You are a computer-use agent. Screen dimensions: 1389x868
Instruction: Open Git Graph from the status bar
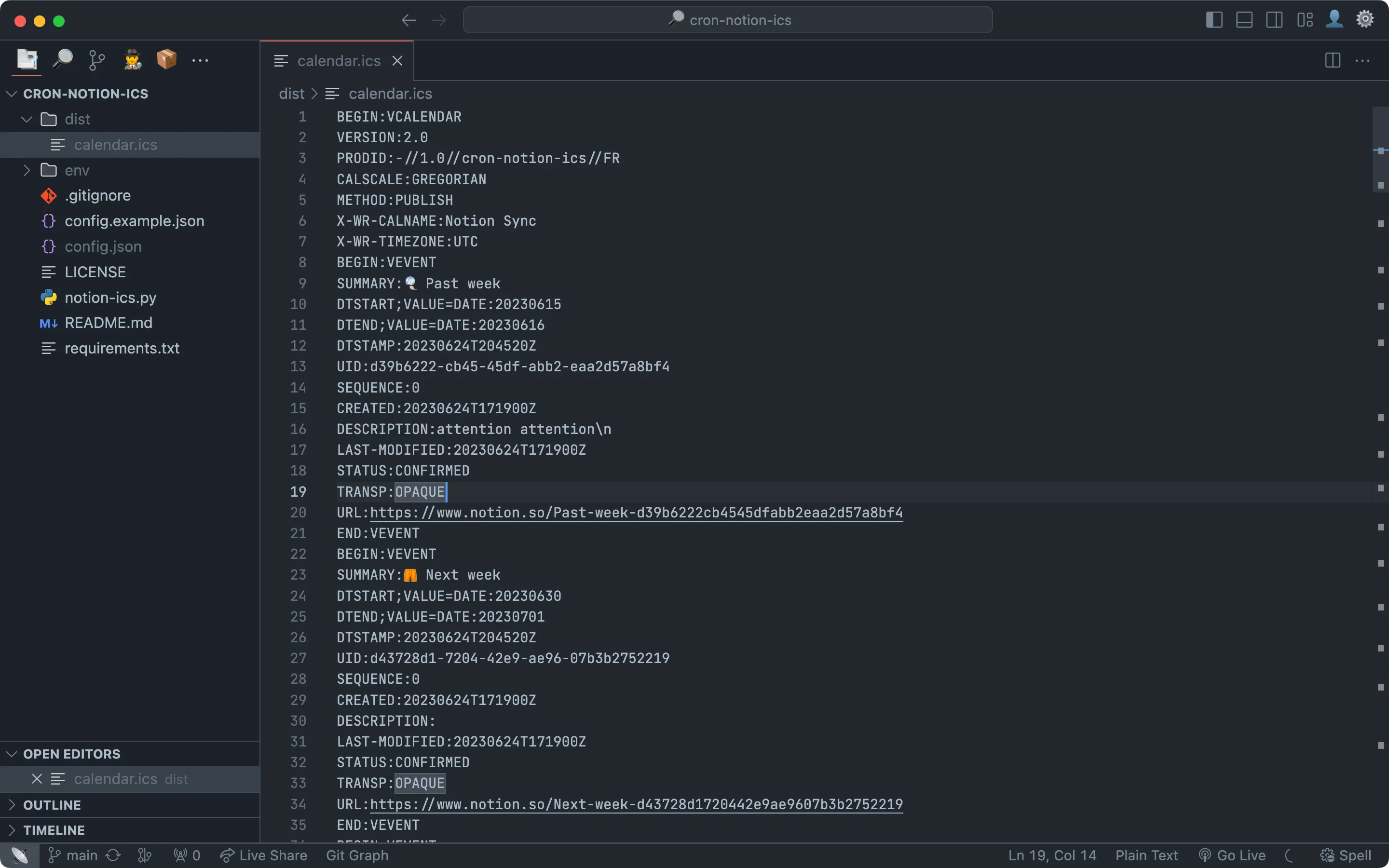click(357, 855)
